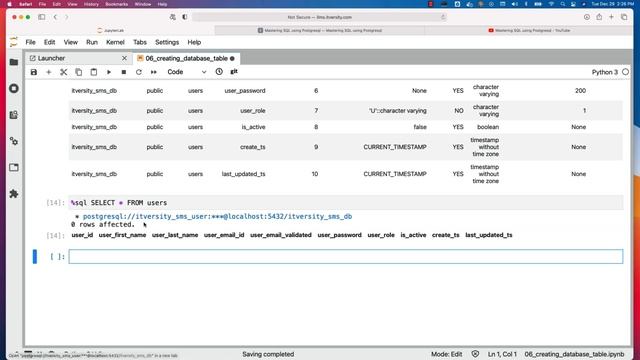Click the kernel status circle indicator
This screenshot has width=640, height=360.
pyautogui.click(x=625, y=72)
